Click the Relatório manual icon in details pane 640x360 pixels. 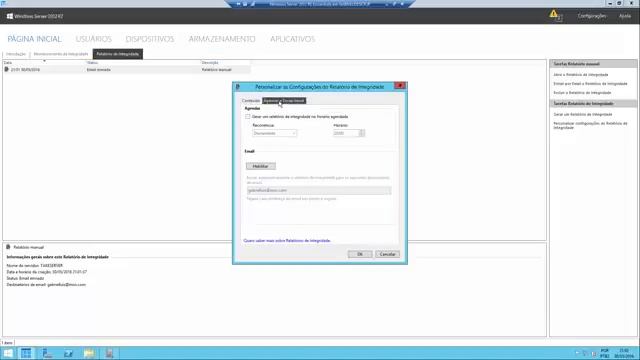click(x=8, y=247)
